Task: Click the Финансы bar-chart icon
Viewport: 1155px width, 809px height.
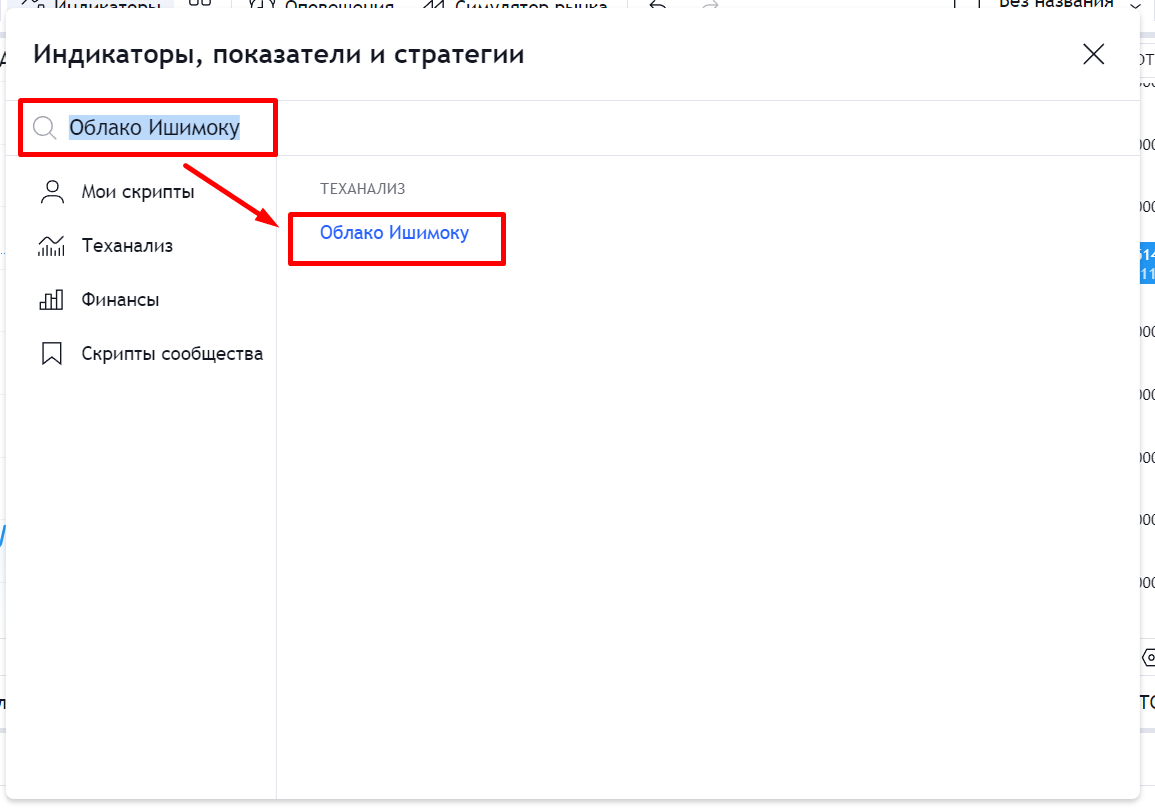Action: [51, 299]
